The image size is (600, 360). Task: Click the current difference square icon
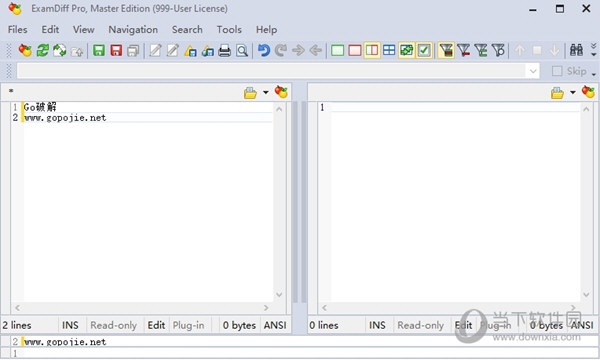pos(537,50)
